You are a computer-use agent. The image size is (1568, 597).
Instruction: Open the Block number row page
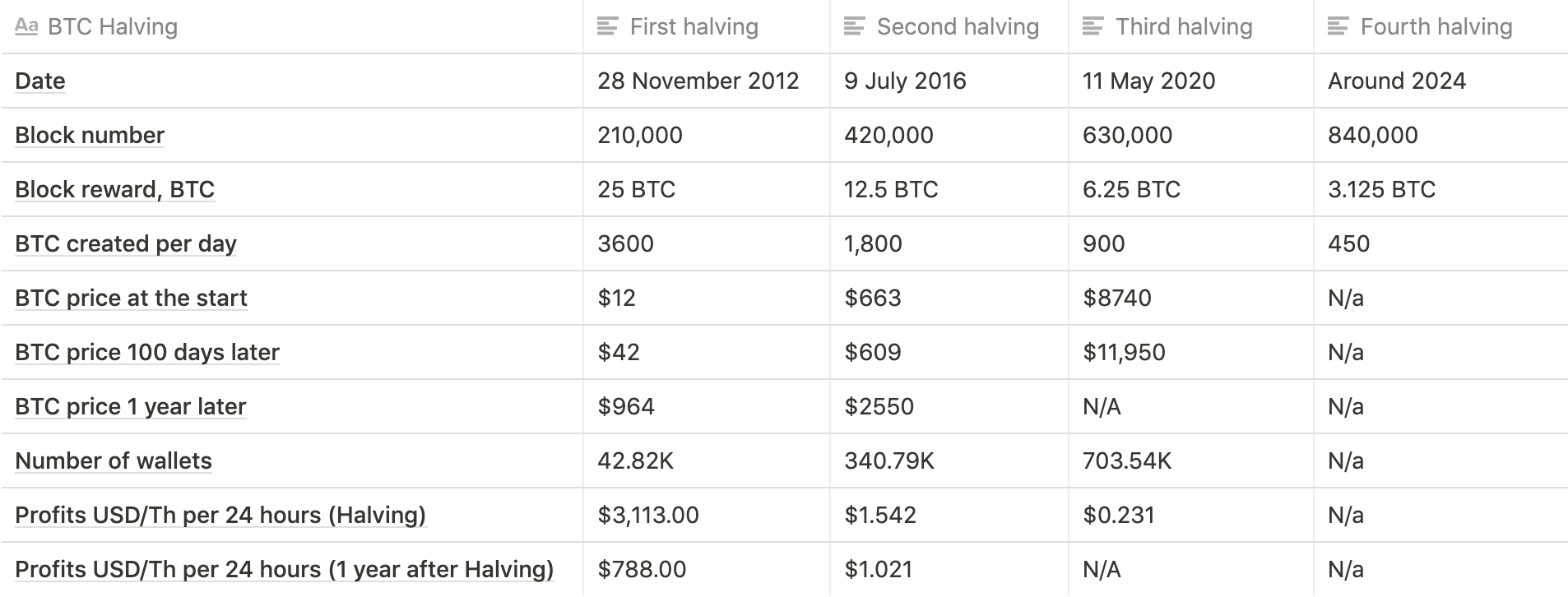(x=90, y=136)
